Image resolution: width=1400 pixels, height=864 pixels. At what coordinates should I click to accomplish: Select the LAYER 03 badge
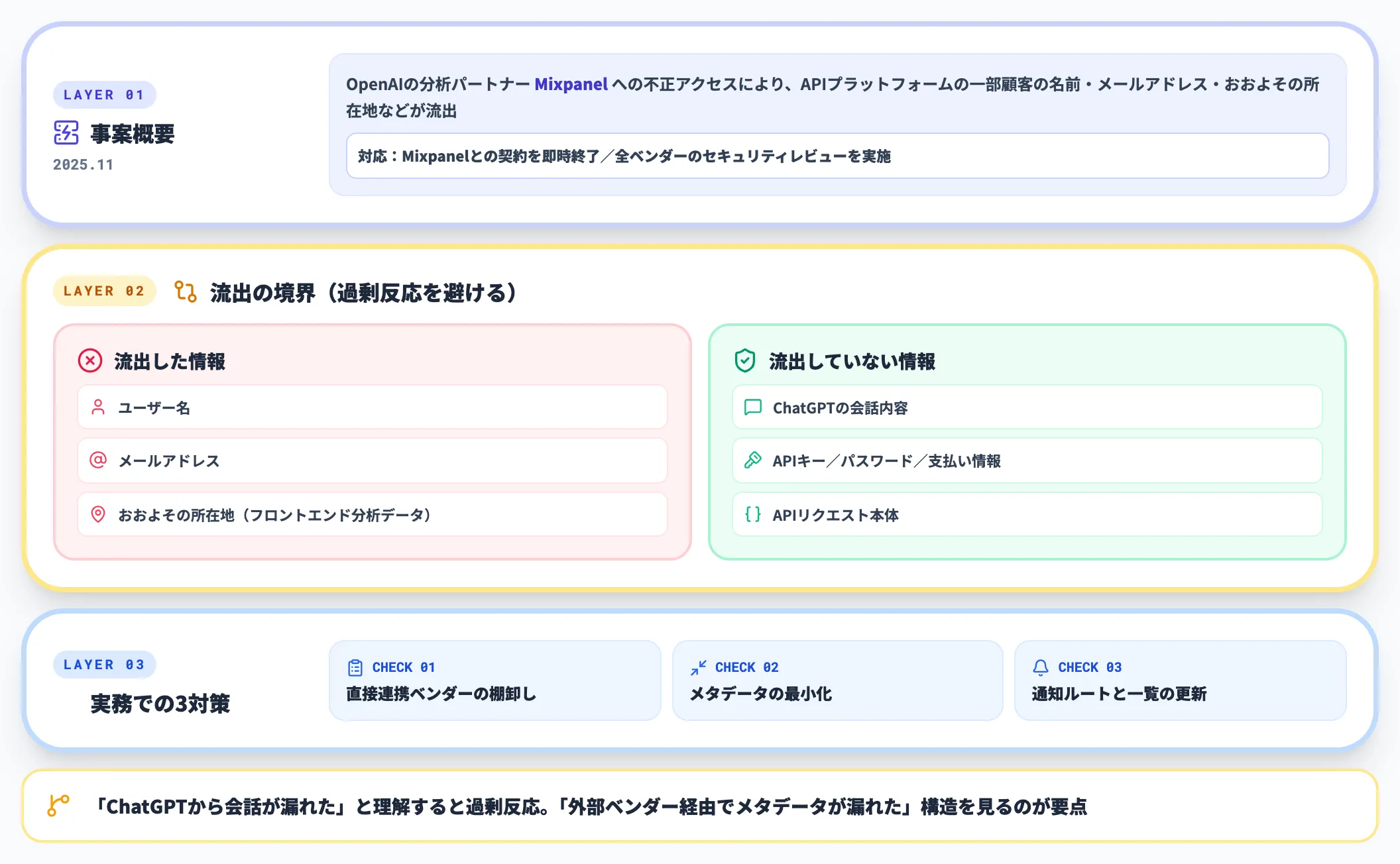(x=104, y=665)
